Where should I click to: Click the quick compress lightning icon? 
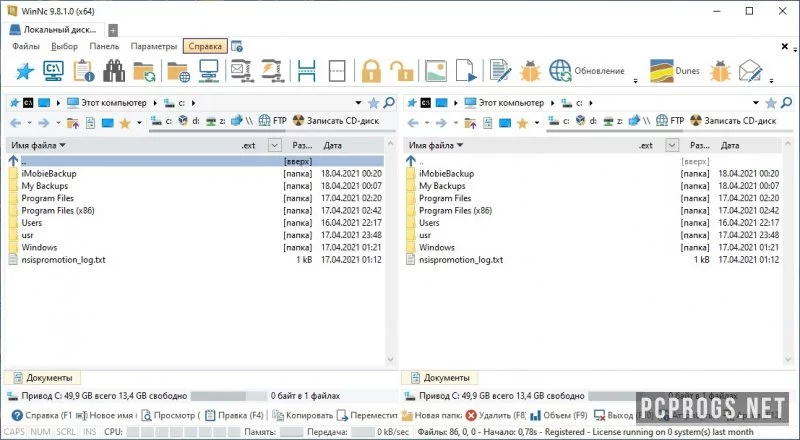coord(272,70)
